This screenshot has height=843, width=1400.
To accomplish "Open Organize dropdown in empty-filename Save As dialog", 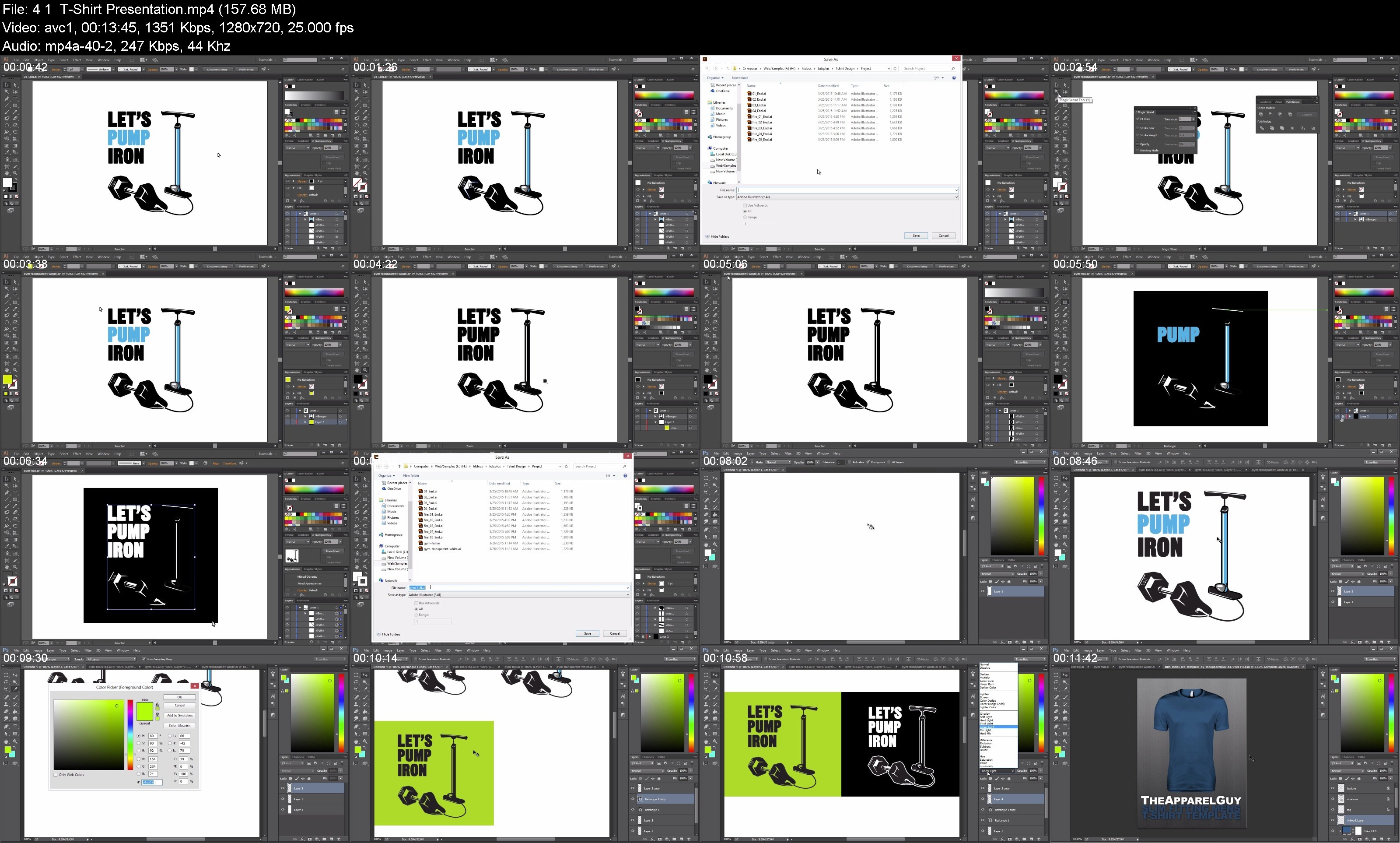I will pyautogui.click(x=715, y=78).
